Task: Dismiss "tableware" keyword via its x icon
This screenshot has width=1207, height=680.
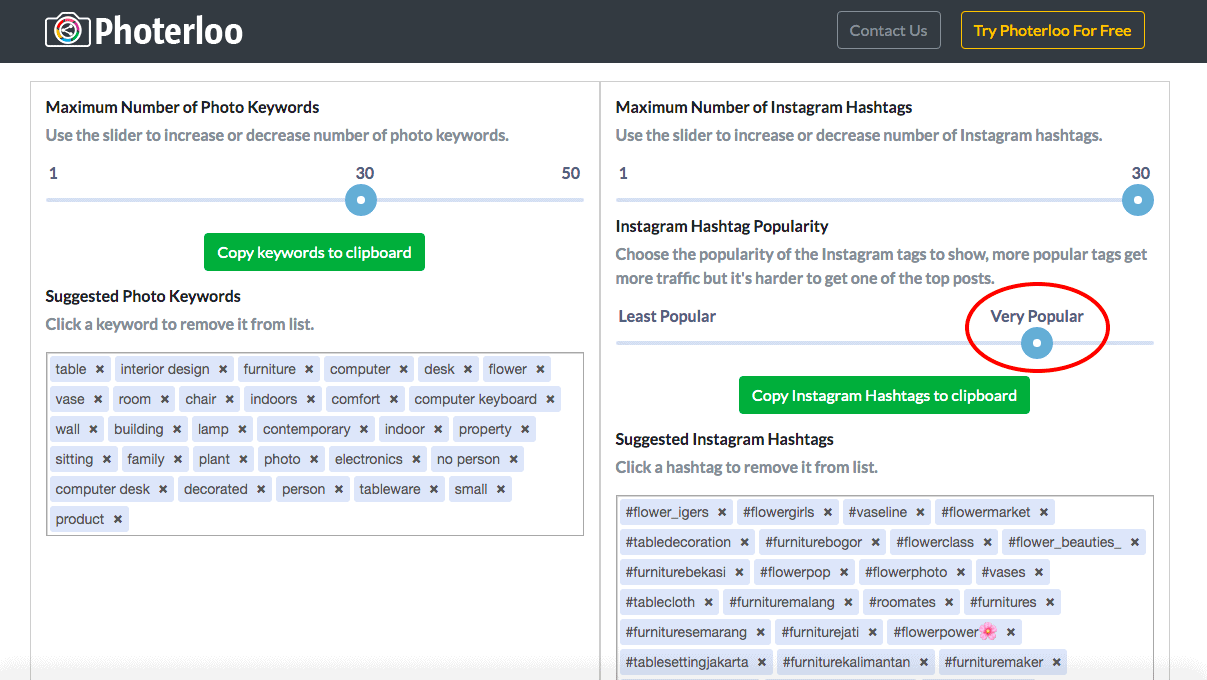Action: pyautogui.click(x=432, y=488)
